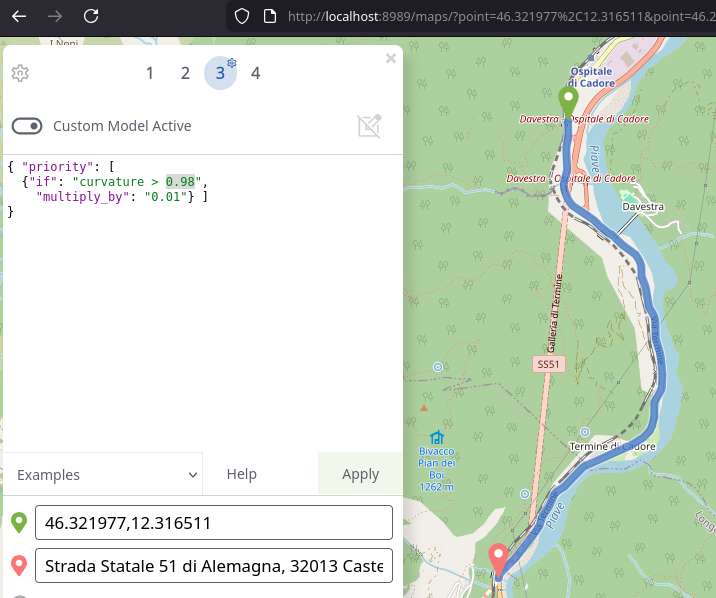Click the red destination marker on map

tap(499, 558)
